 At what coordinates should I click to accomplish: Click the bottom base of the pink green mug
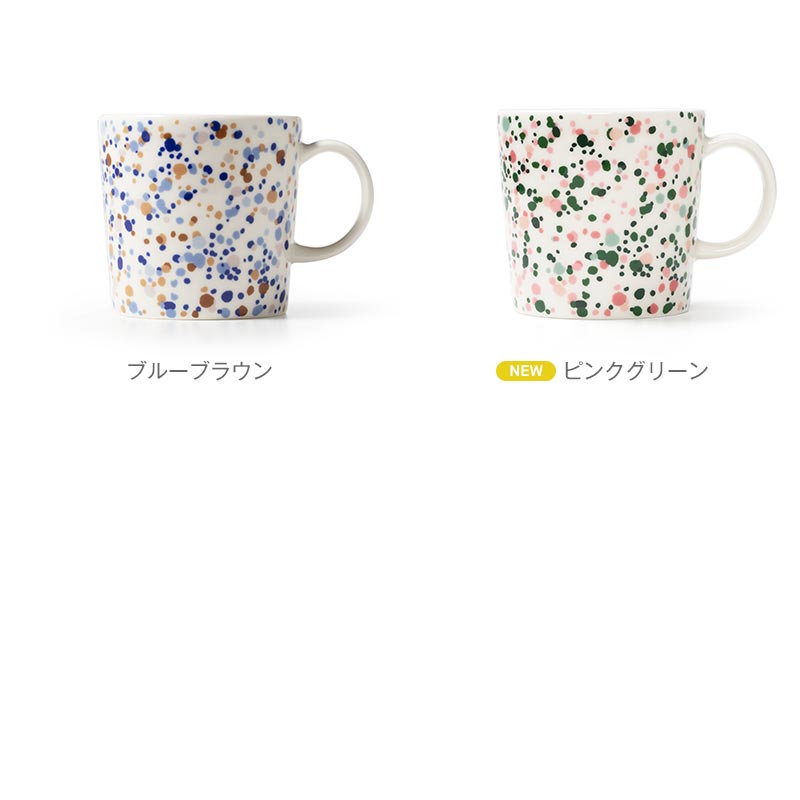pyautogui.click(x=602, y=314)
